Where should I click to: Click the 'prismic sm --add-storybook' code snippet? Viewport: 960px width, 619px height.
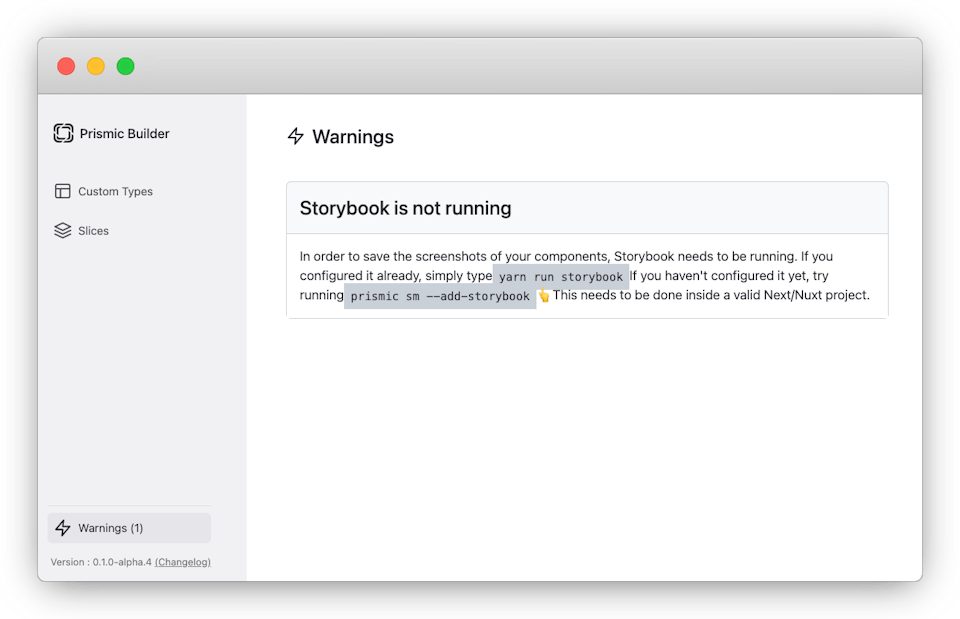point(440,296)
